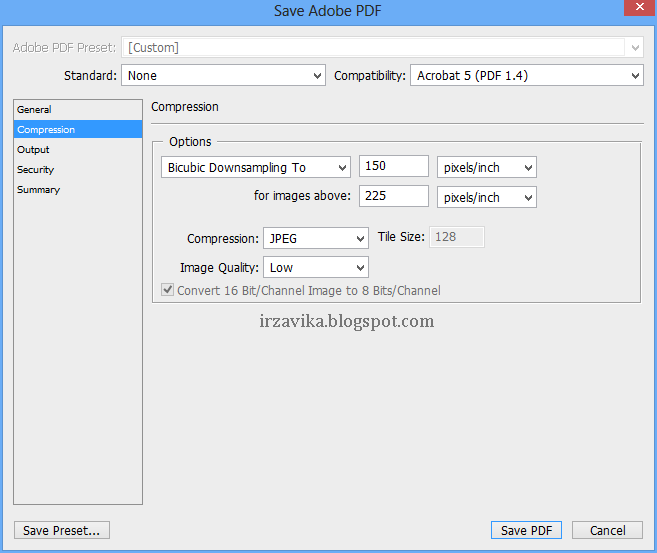Viewport: 657px width, 553px height.
Task: Open the Adobe PDF Preset dropdown
Action: click(x=383, y=48)
